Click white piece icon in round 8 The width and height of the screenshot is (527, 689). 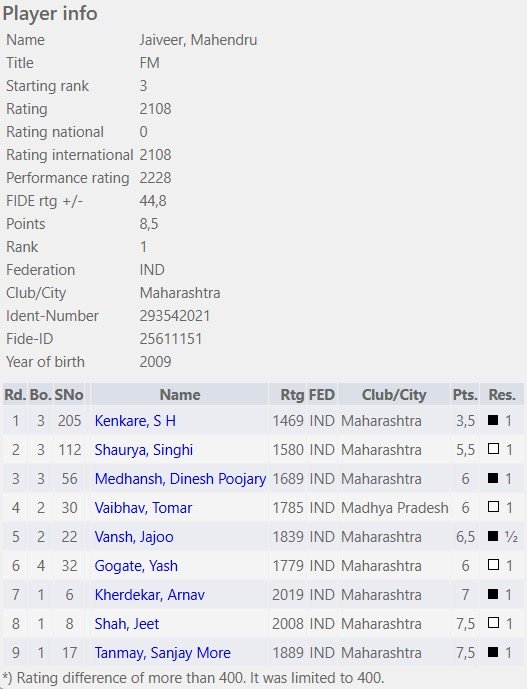tap(493, 623)
